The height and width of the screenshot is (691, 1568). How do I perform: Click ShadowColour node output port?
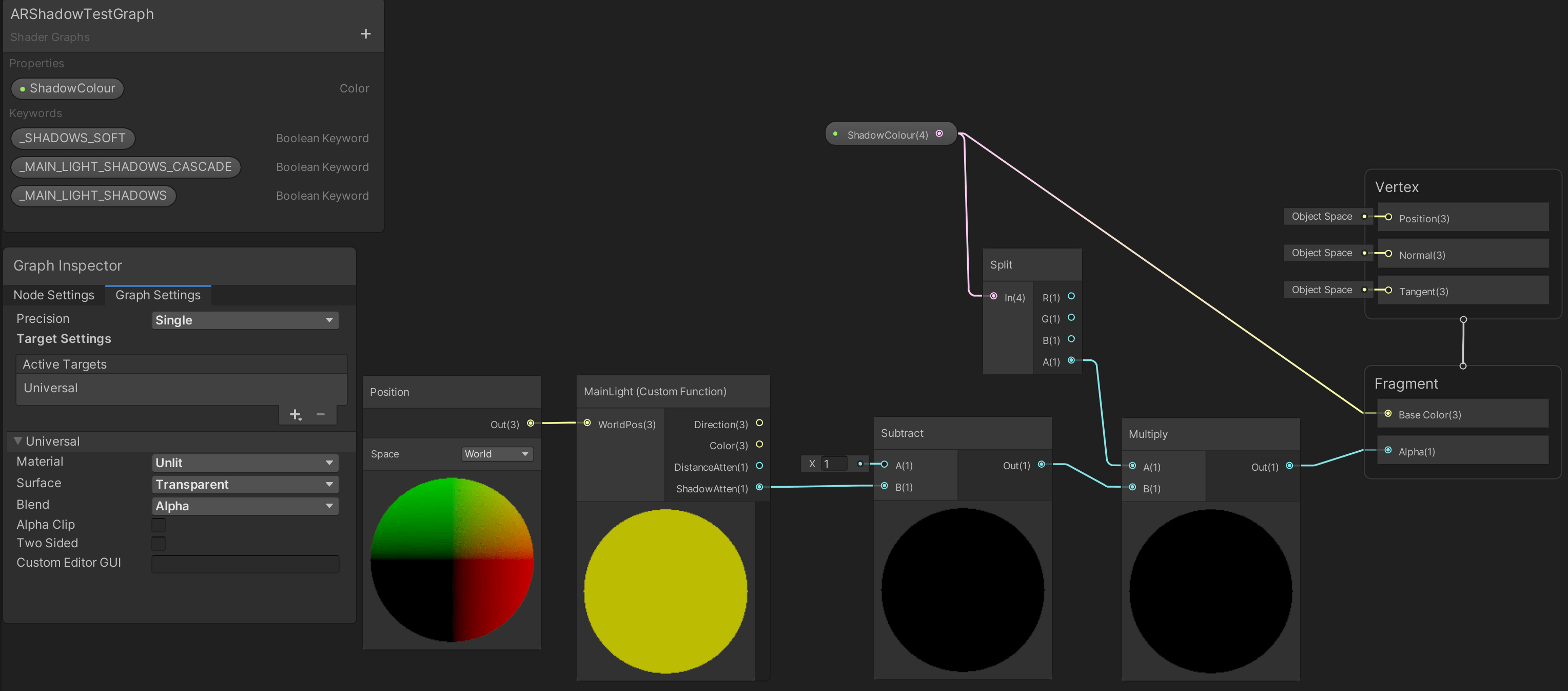coord(939,134)
